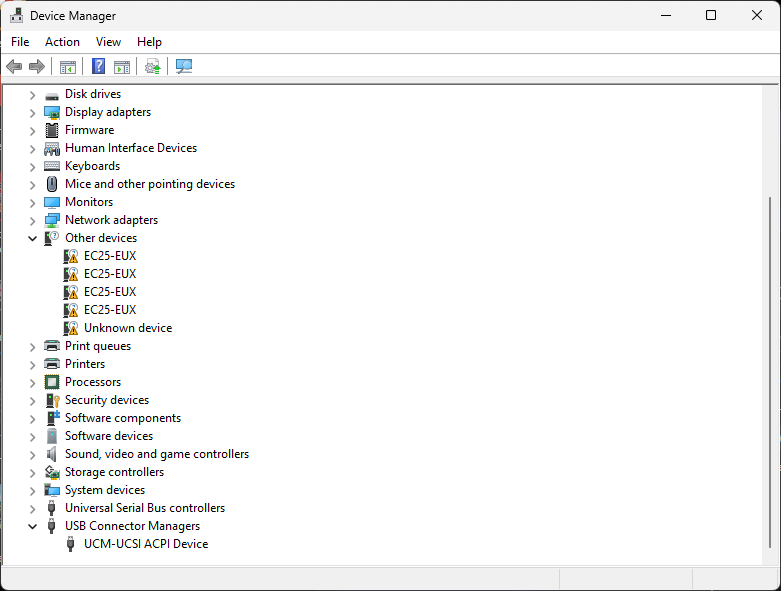
Task: Collapse the USB Connector Managers category
Action: 32,526
